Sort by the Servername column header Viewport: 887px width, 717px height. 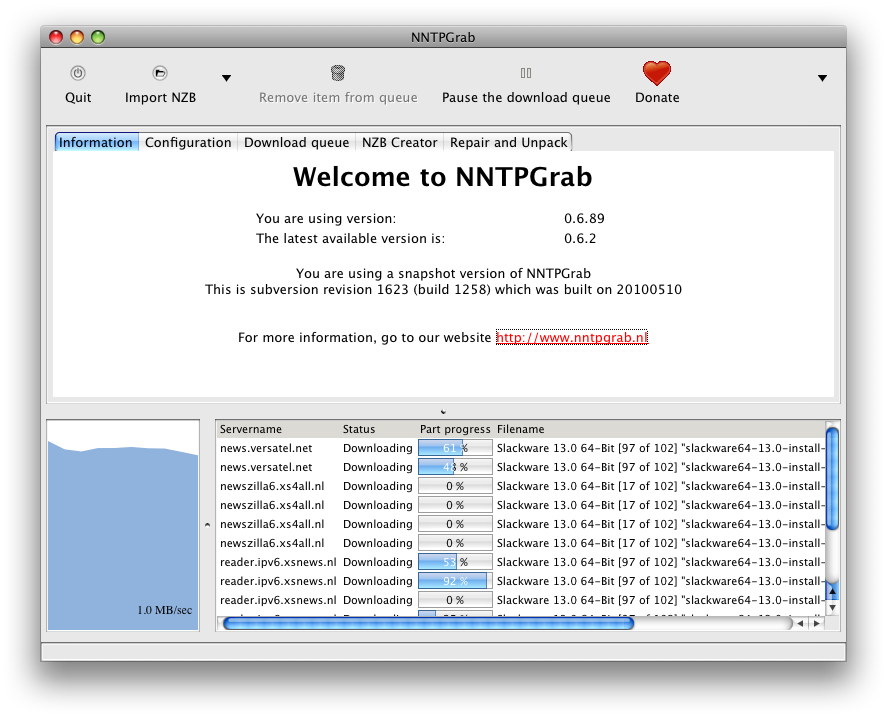coord(251,429)
